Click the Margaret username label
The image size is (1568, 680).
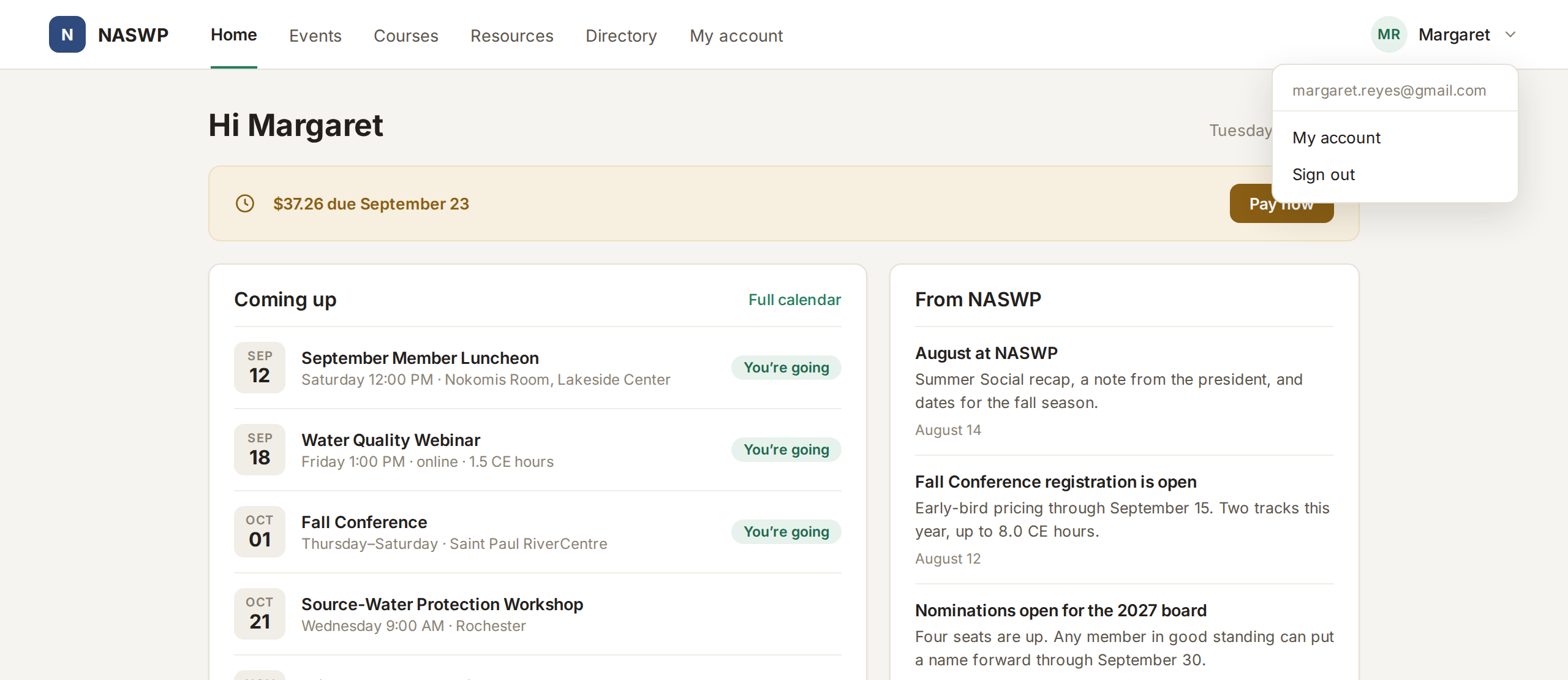click(1454, 34)
